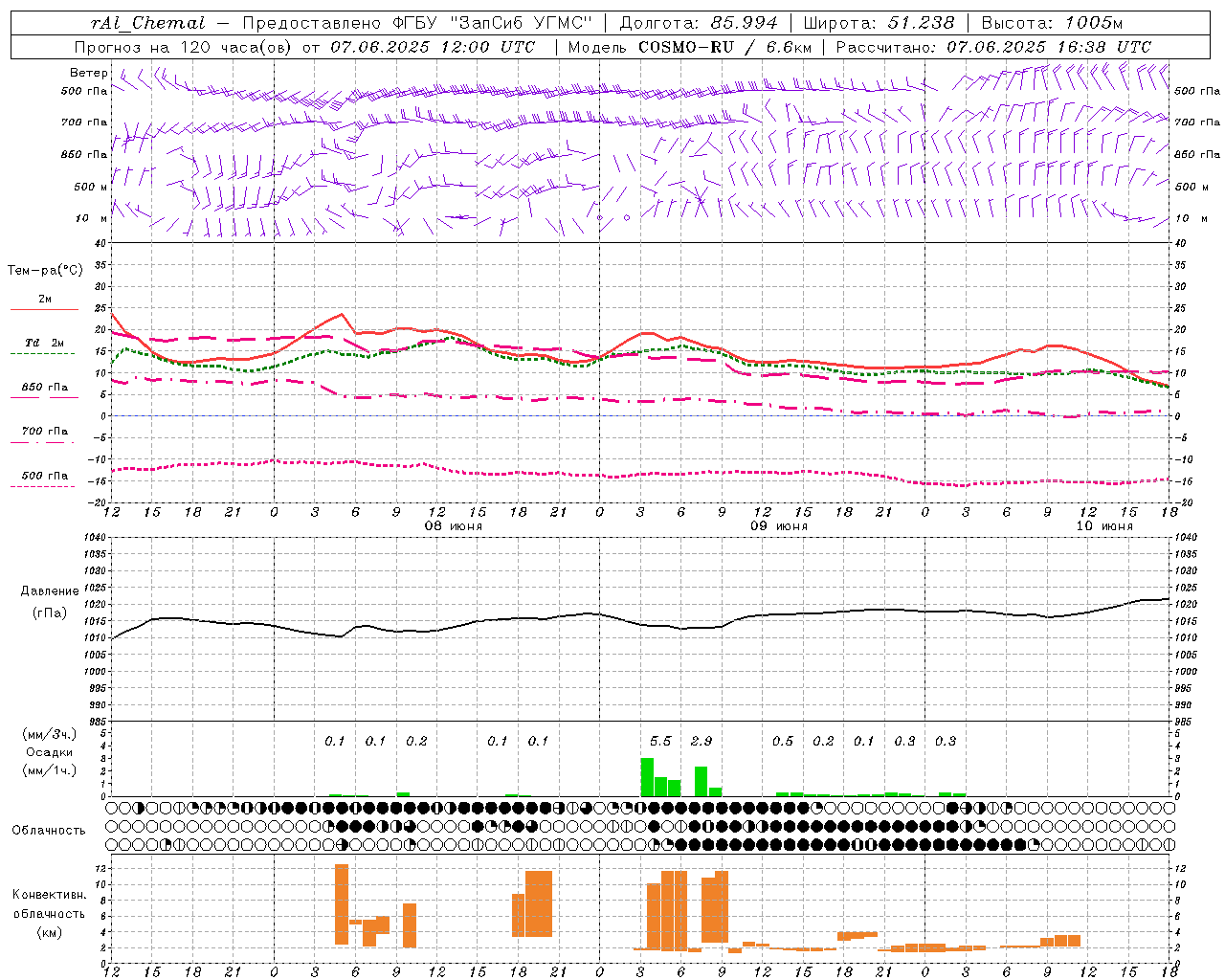Click the Давление pressure panel label

click(50, 591)
